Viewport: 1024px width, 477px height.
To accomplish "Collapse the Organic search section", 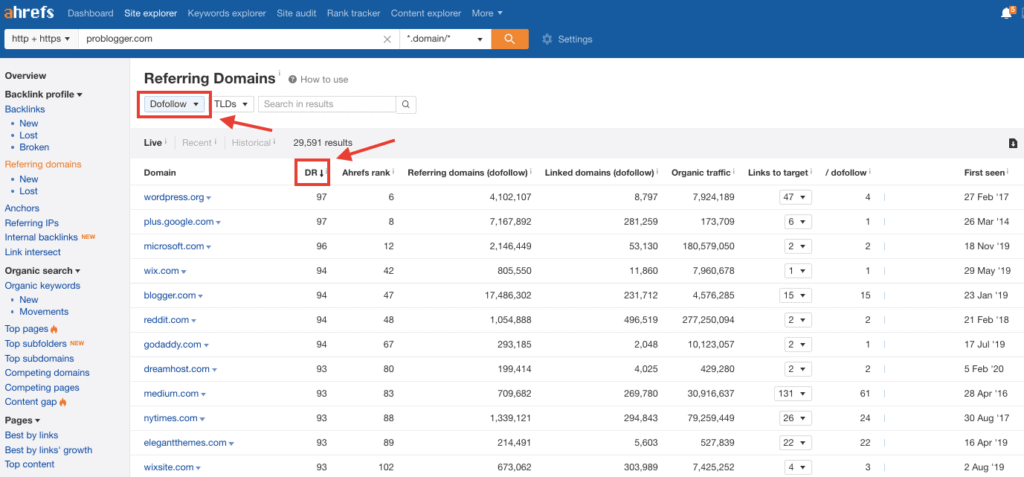I will [42, 271].
